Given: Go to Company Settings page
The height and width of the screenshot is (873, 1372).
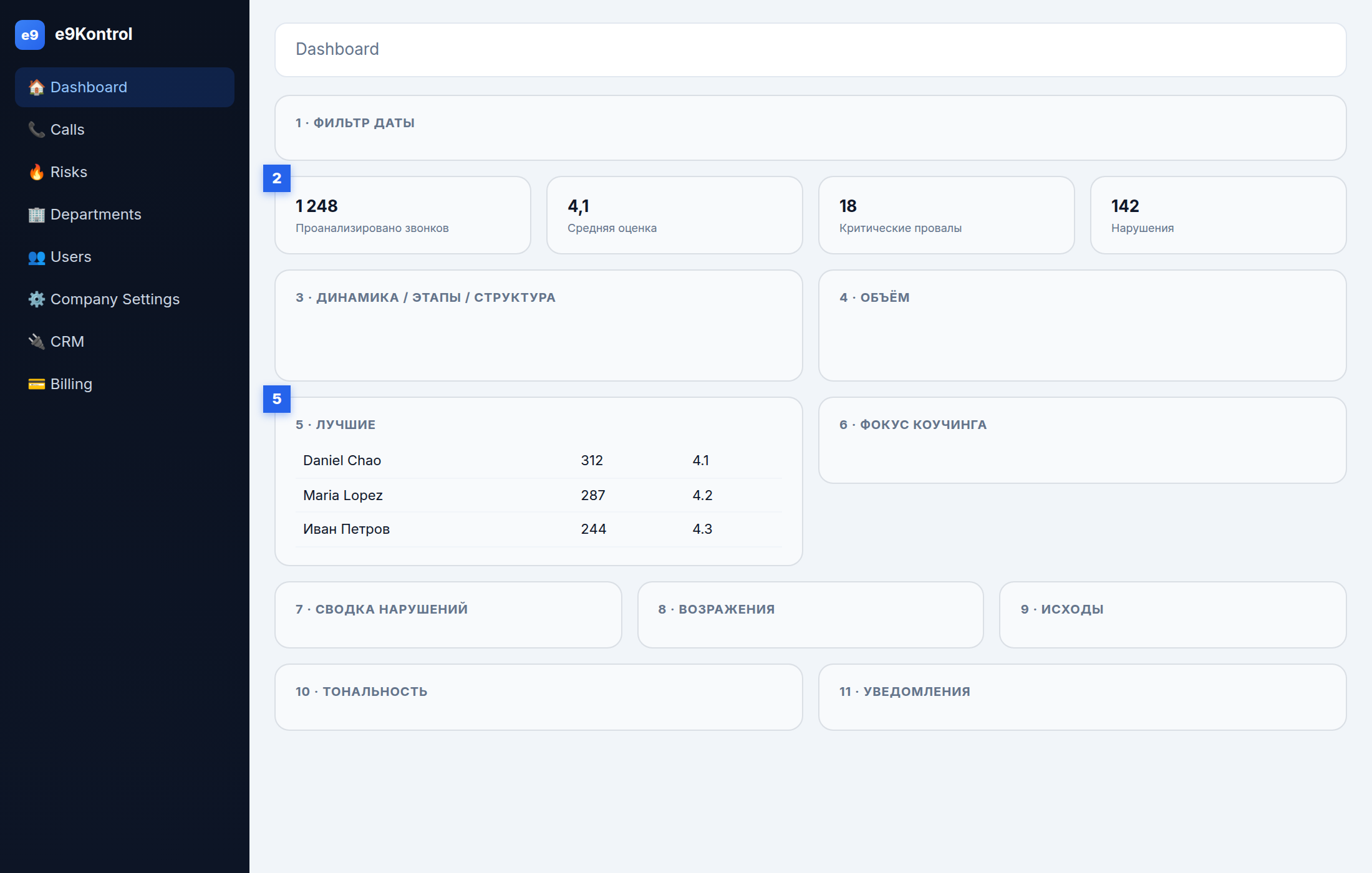Looking at the screenshot, I should click(125, 299).
